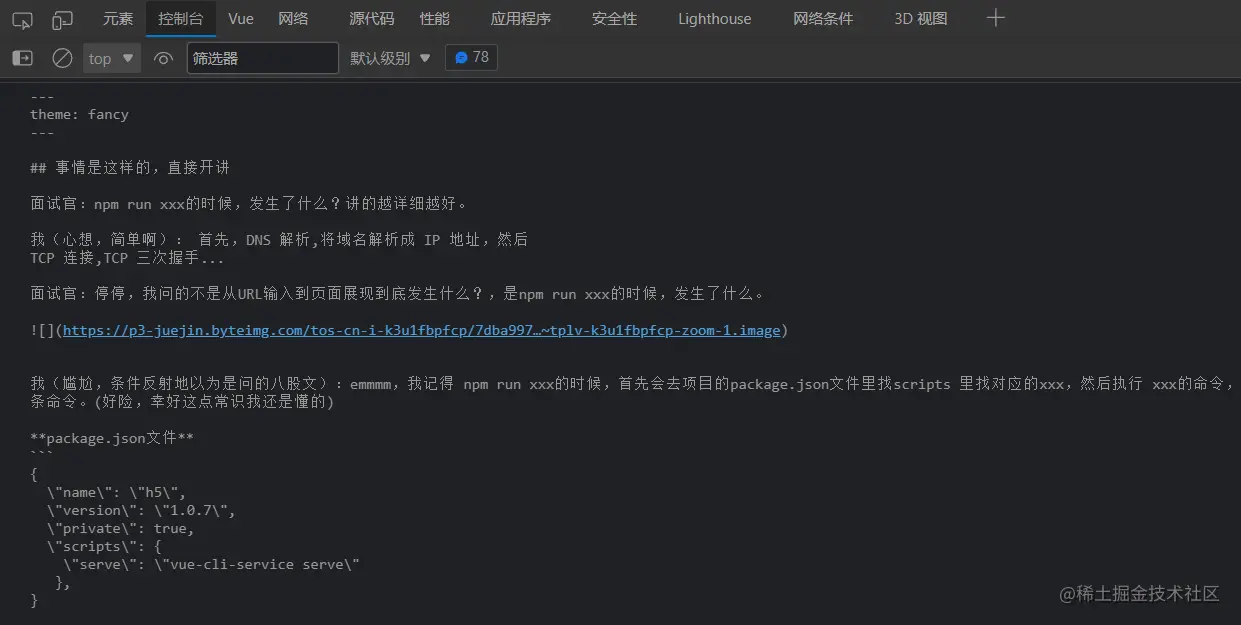Click the '"scripts": {' line

104,546
